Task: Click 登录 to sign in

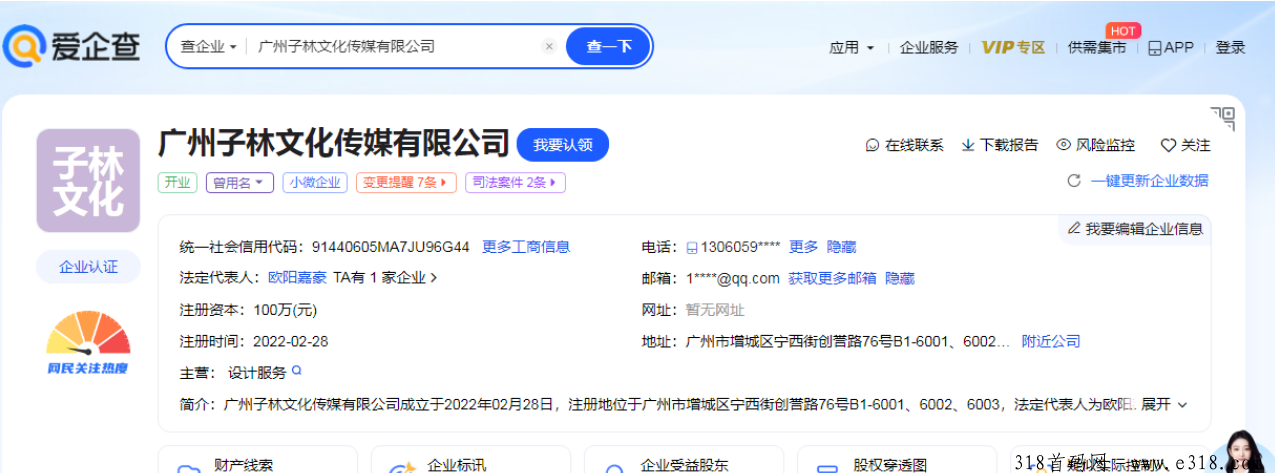Action: click(1231, 47)
